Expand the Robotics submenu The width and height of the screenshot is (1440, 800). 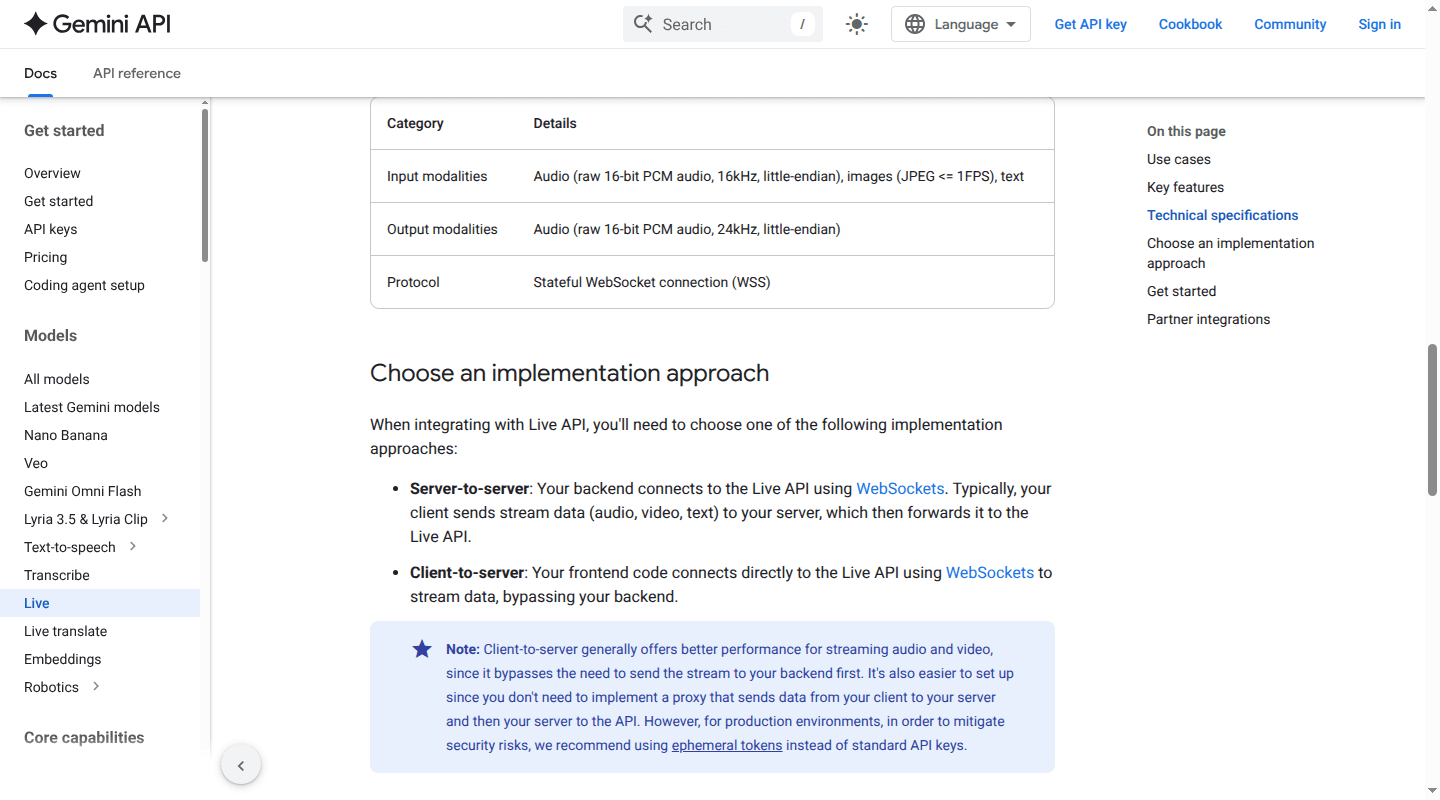point(96,686)
